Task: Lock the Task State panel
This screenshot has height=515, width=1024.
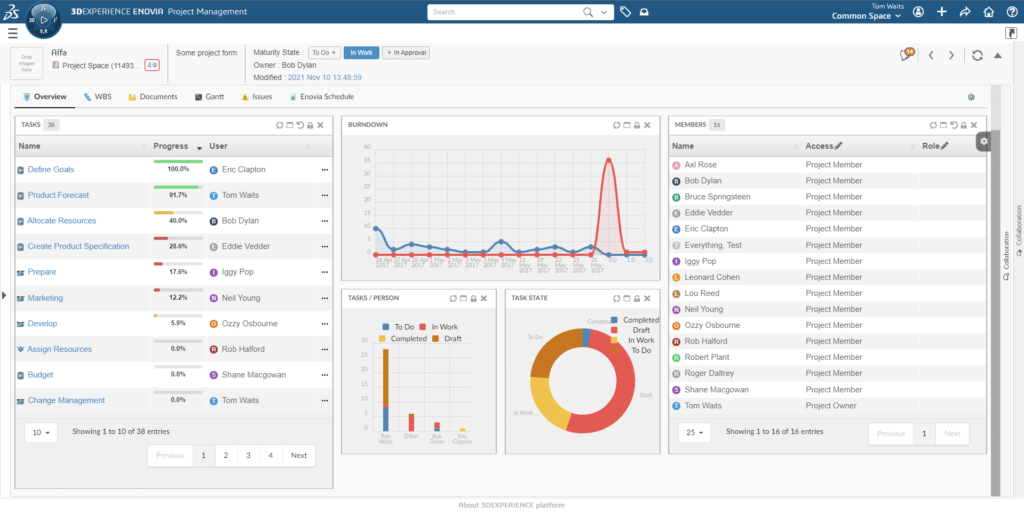Action: click(637, 298)
